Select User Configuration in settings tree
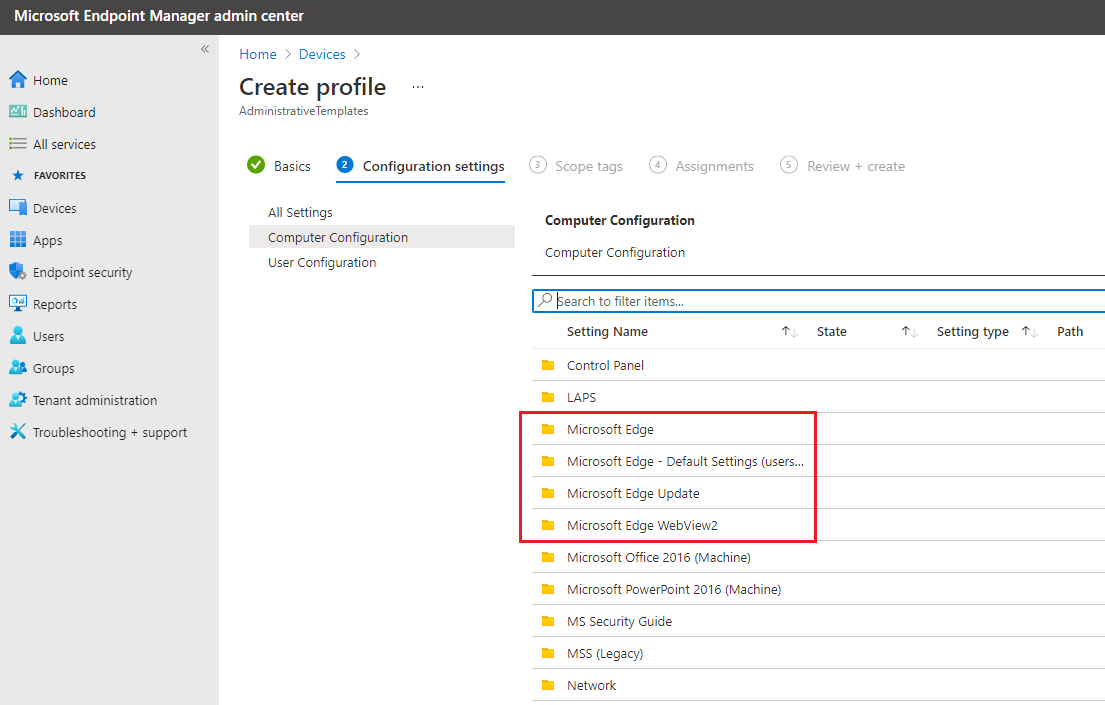Image resolution: width=1105 pixels, height=705 pixels. pyautogui.click(x=322, y=262)
